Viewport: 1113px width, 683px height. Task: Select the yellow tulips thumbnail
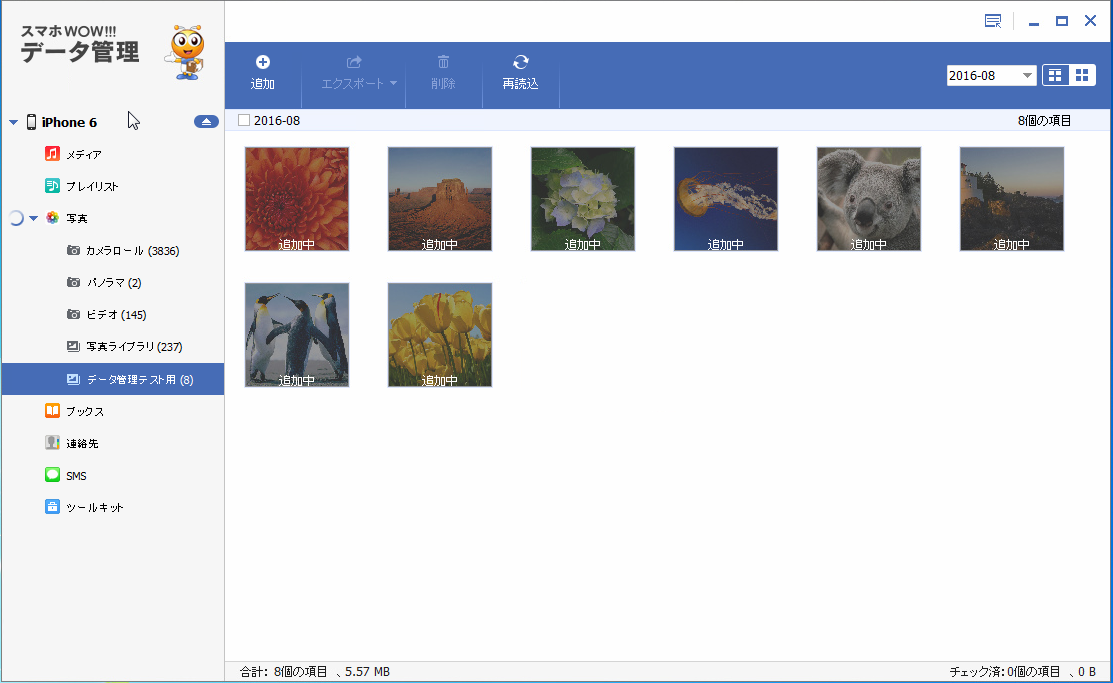pyautogui.click(x=440, y=335)
